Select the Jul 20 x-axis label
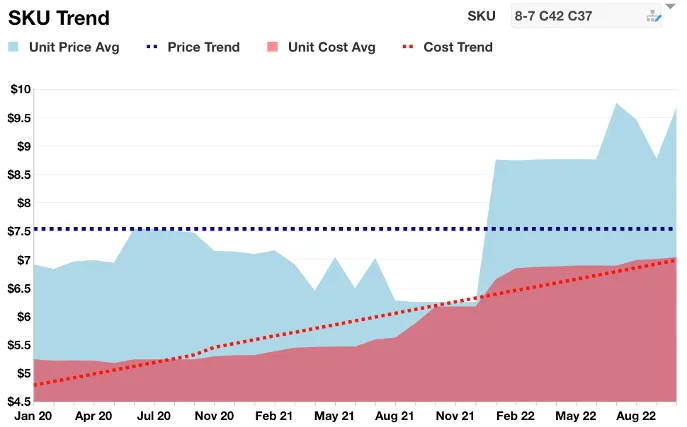This screenshot has height=427, width=687. (x=154, y=416)
